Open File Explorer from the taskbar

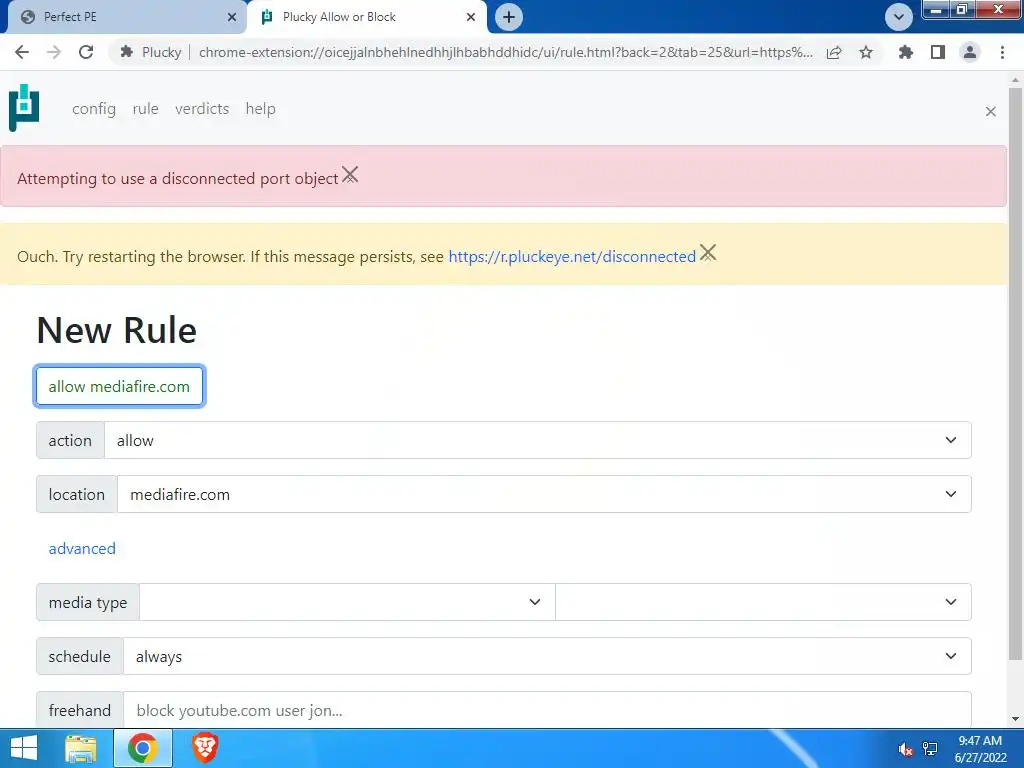tap(81, 748)
